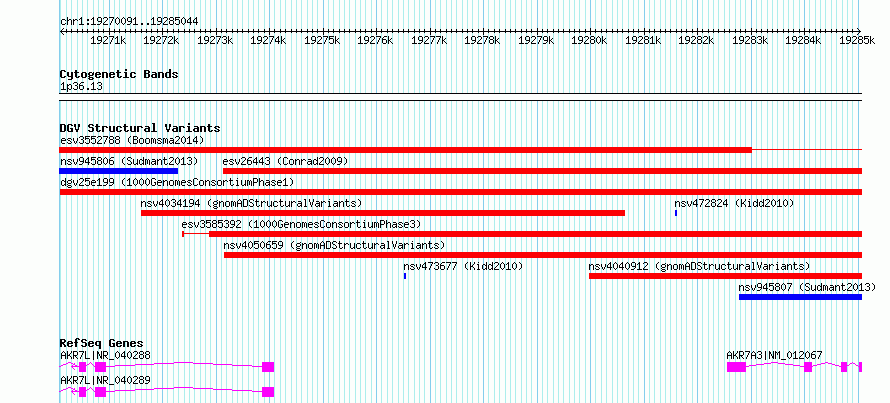Open nsv4034194 (gnomADStructuralVariants) label
The height and width of the screenshot is (403, 890).
[x=251, y=203]
